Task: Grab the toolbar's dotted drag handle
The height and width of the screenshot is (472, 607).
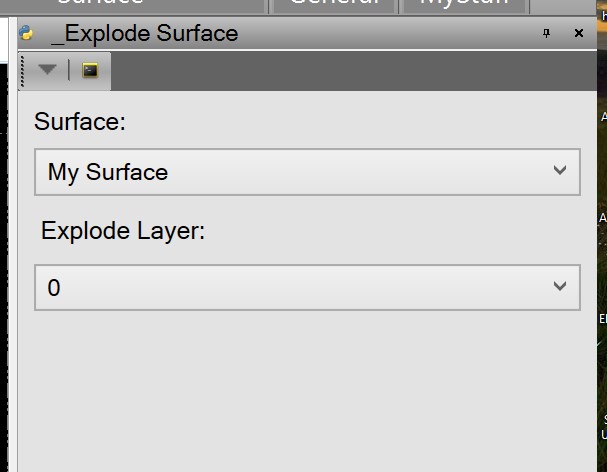Action: (x=22, y=70)
